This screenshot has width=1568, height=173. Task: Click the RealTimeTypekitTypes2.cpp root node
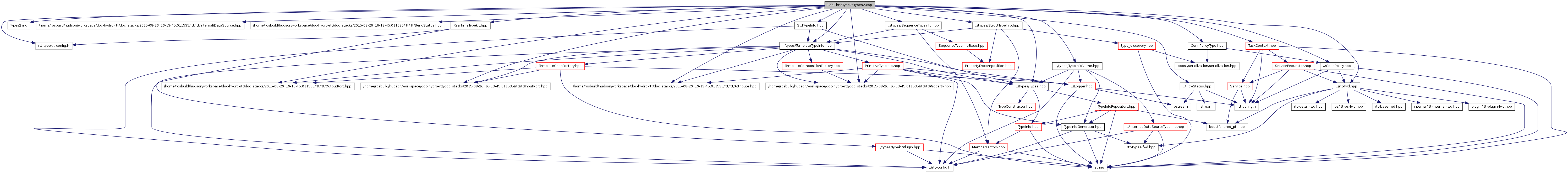[850, 5]
